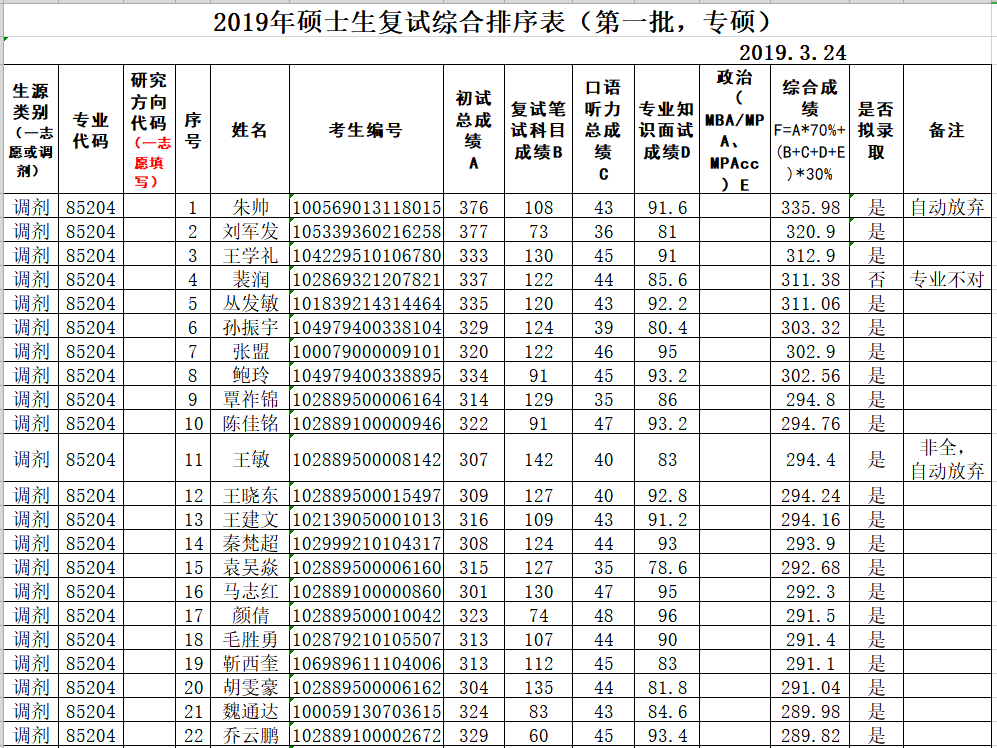Select the remark cell 非全，自动放弃

point(946,460)
